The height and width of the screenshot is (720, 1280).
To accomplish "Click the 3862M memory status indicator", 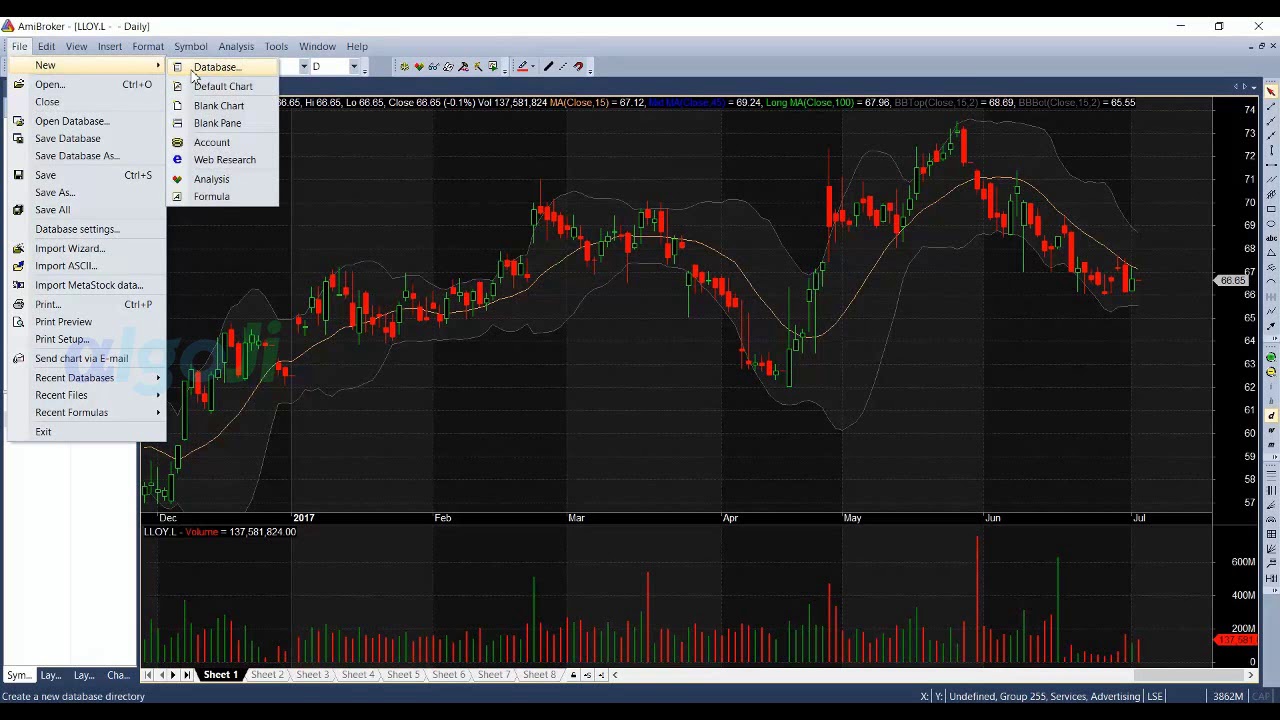I will point(1228,697).
